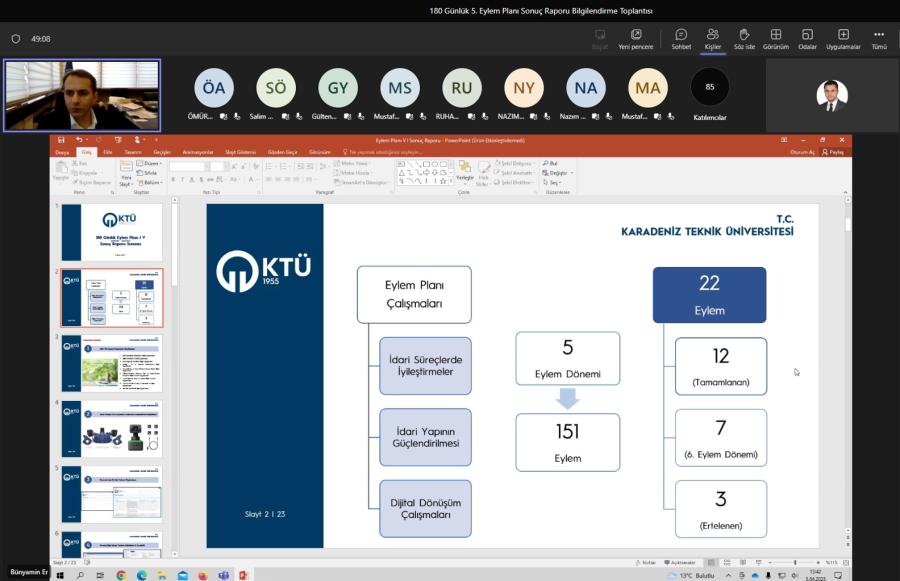
Task: Click the 12 (Tamamlanan) box
Action: coord(721,366)
